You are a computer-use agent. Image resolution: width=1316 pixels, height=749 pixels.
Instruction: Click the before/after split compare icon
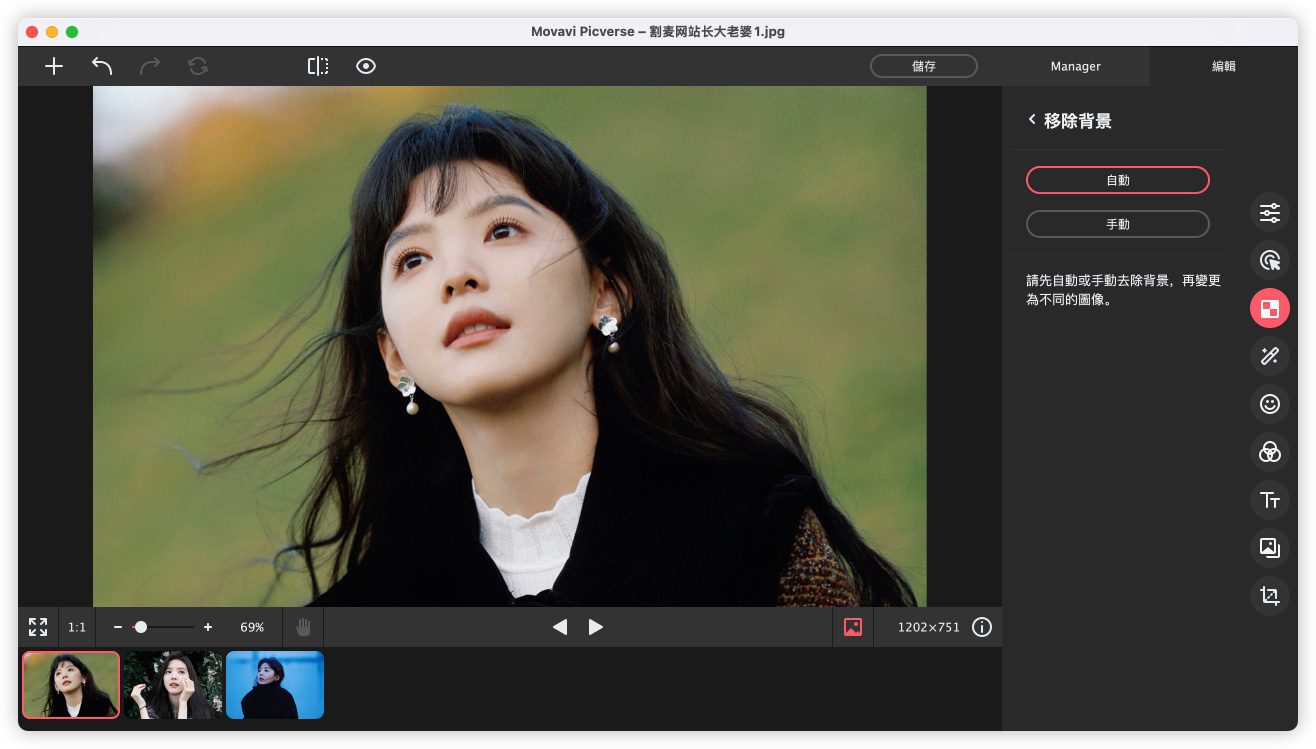(318, 66)
